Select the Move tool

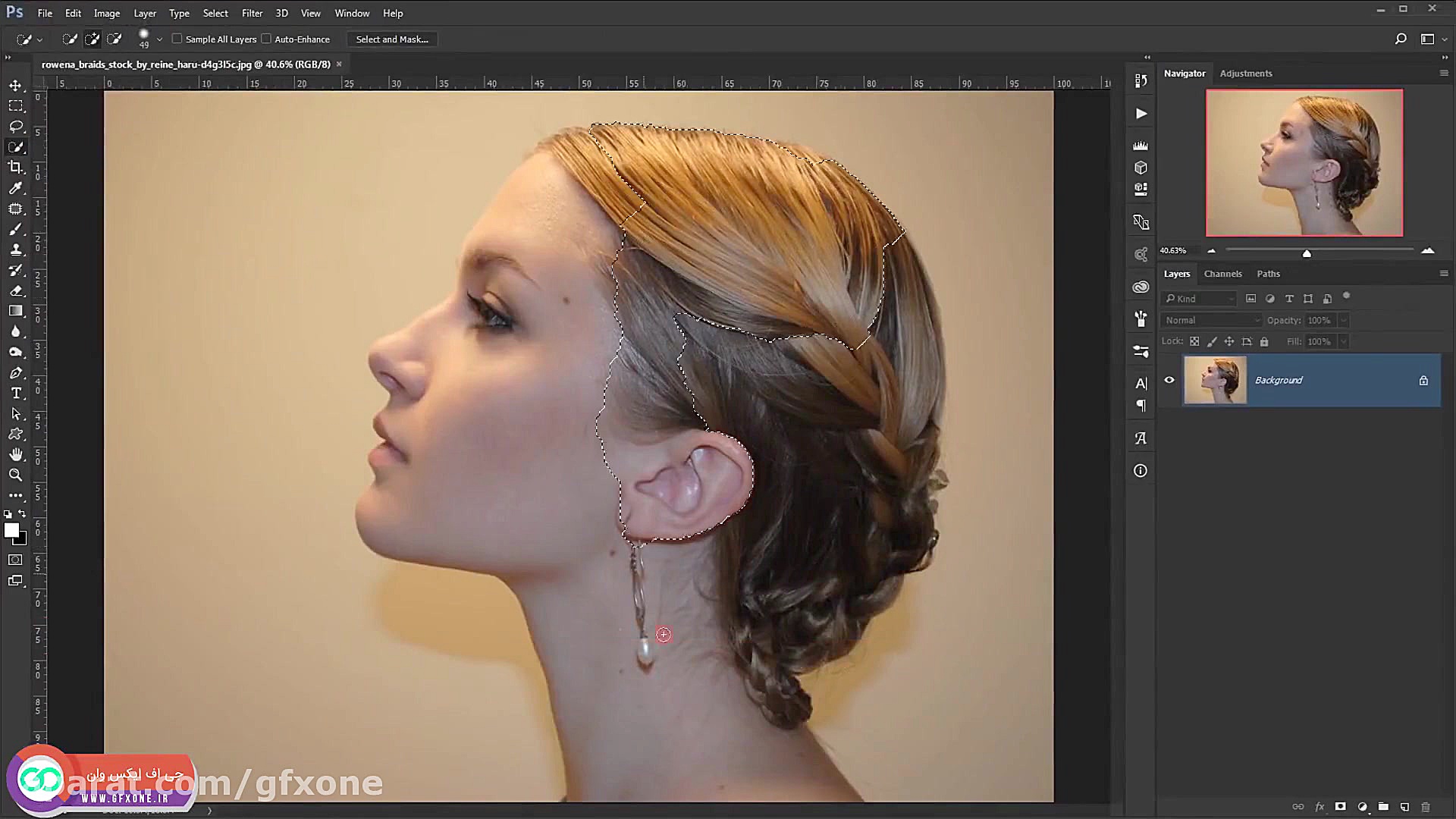(16, 86)
